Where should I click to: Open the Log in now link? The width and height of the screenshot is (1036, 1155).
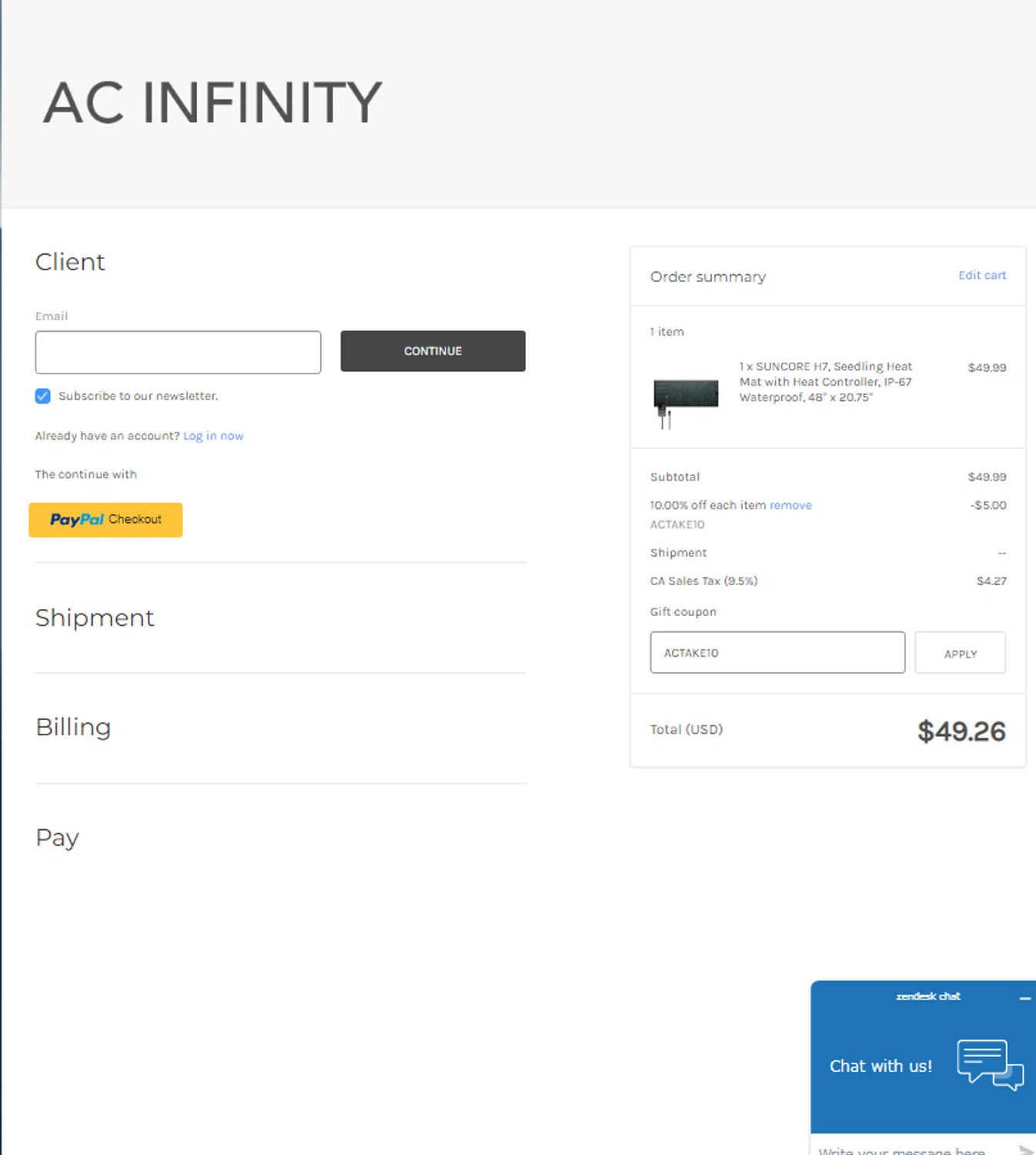click(x=213, y=436)
